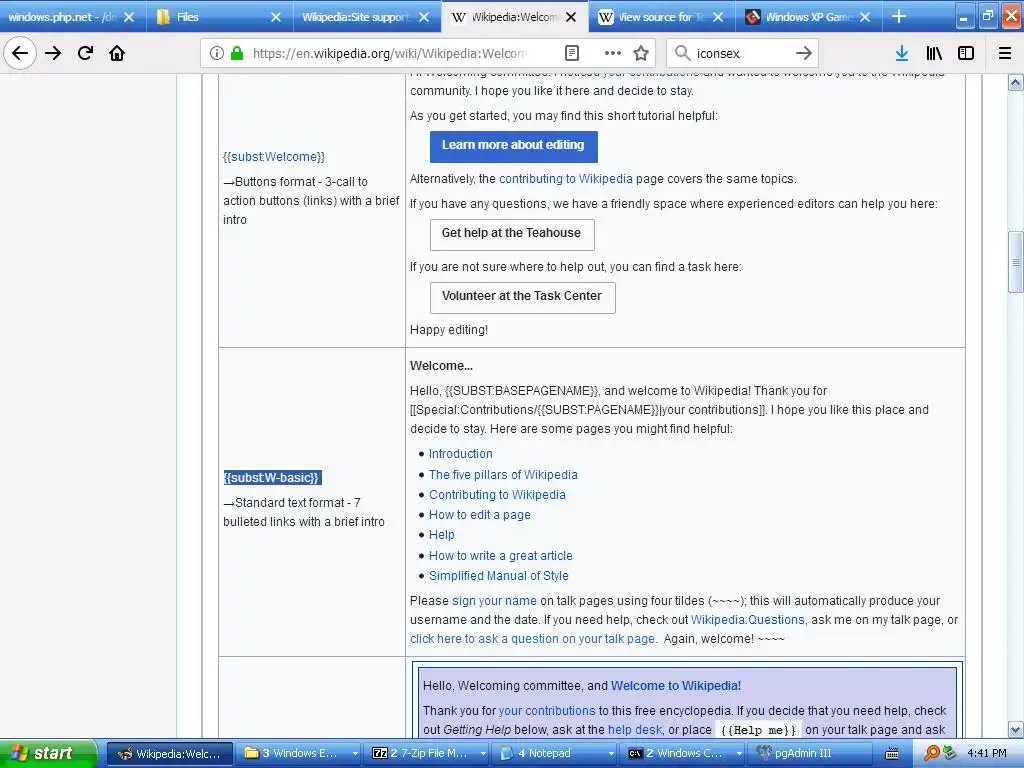Click the keyboard icon in taskbar
The height and width of the screenshot is (768, 1024).
(891, 754)
